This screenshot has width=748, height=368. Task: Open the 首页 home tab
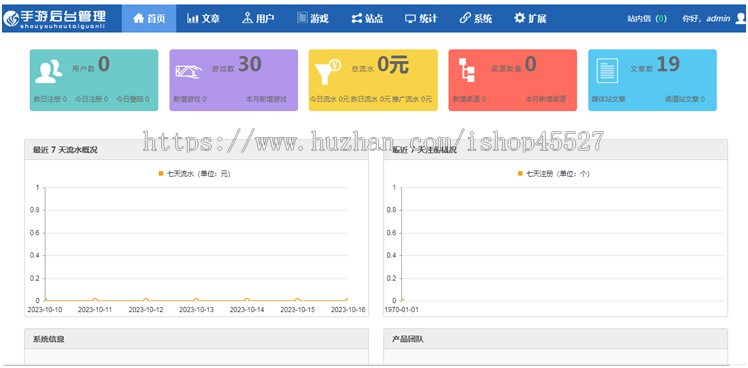coord(149,19)
